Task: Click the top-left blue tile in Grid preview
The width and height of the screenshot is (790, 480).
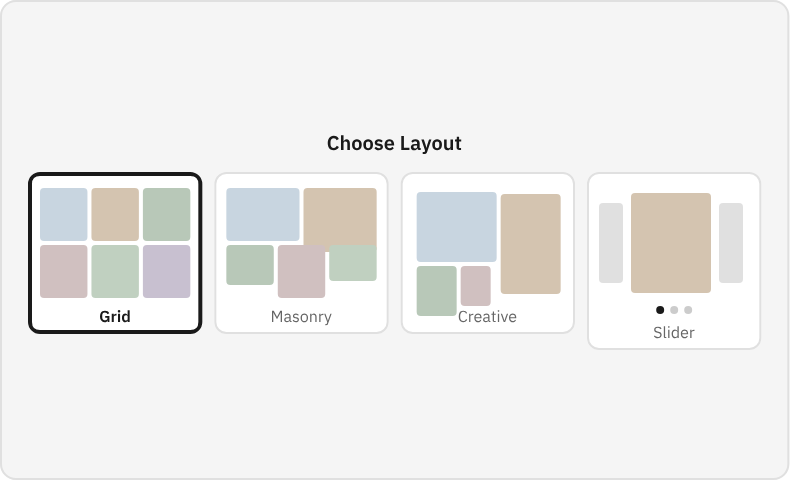Action: 64,214
